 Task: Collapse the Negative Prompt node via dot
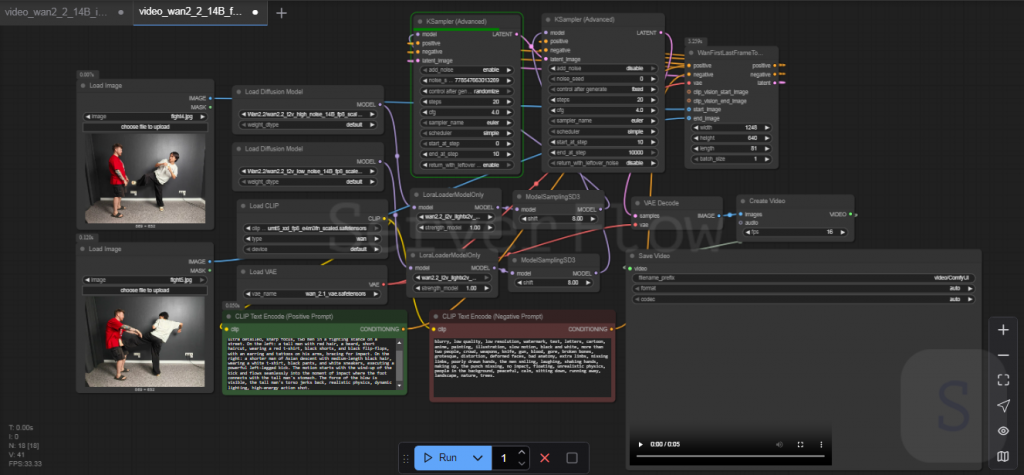[x=435, y=316]
